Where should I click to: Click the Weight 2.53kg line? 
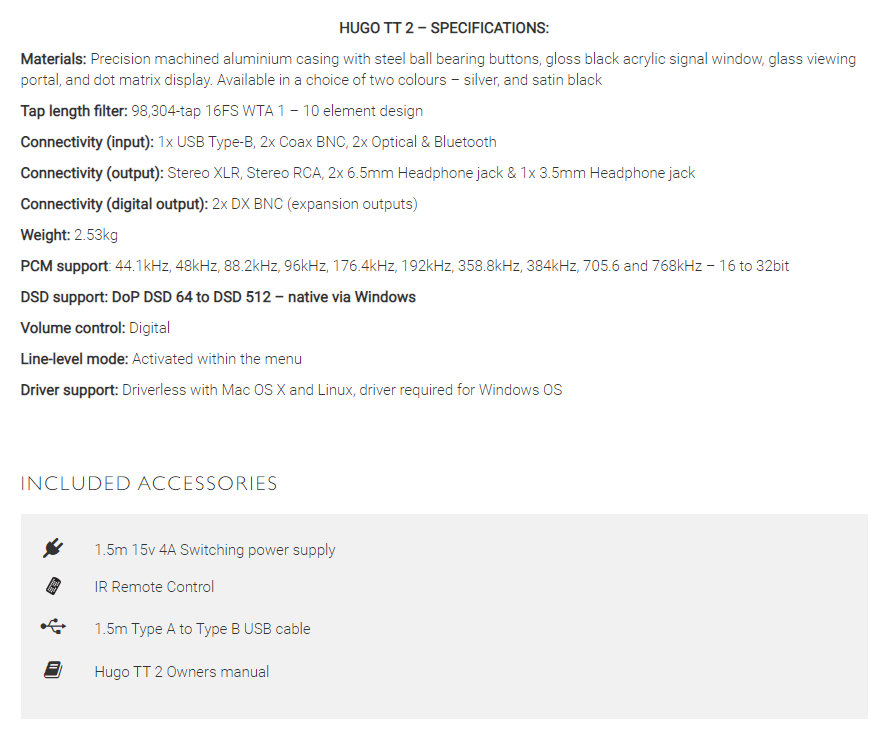(x=69, y=235)
